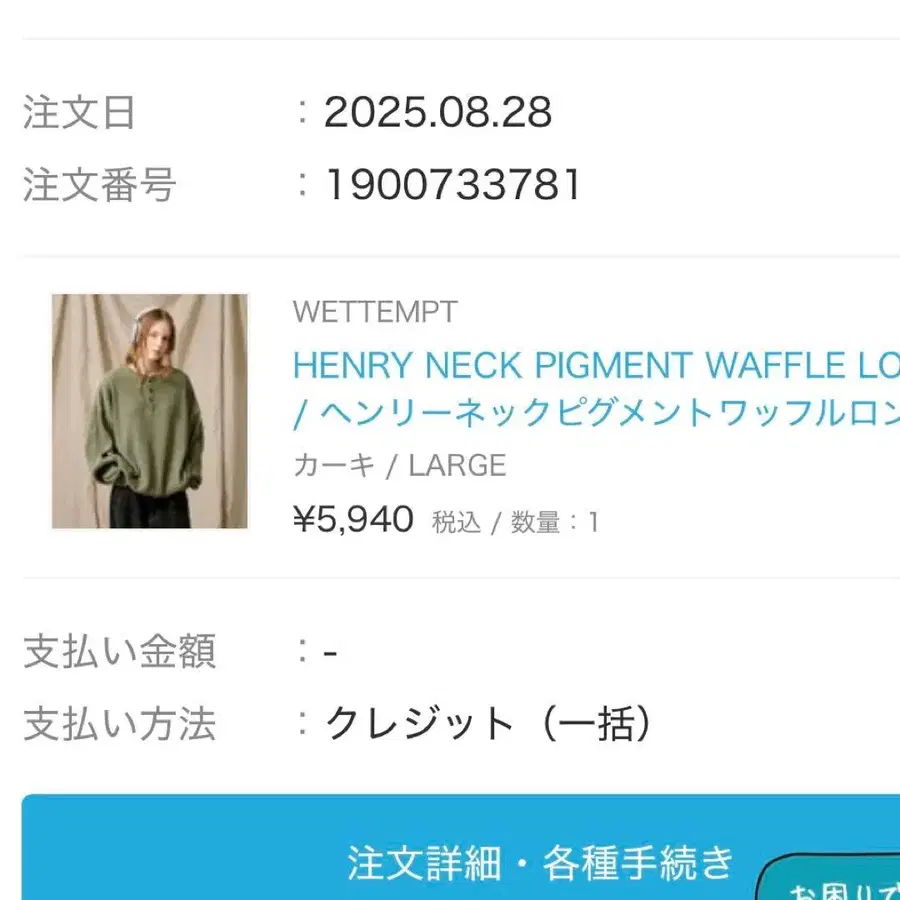Click the クレジット(一括) payment method value
Image resolution: width=900 pixels, height=900 pixels.
click(x=490, y=725)
